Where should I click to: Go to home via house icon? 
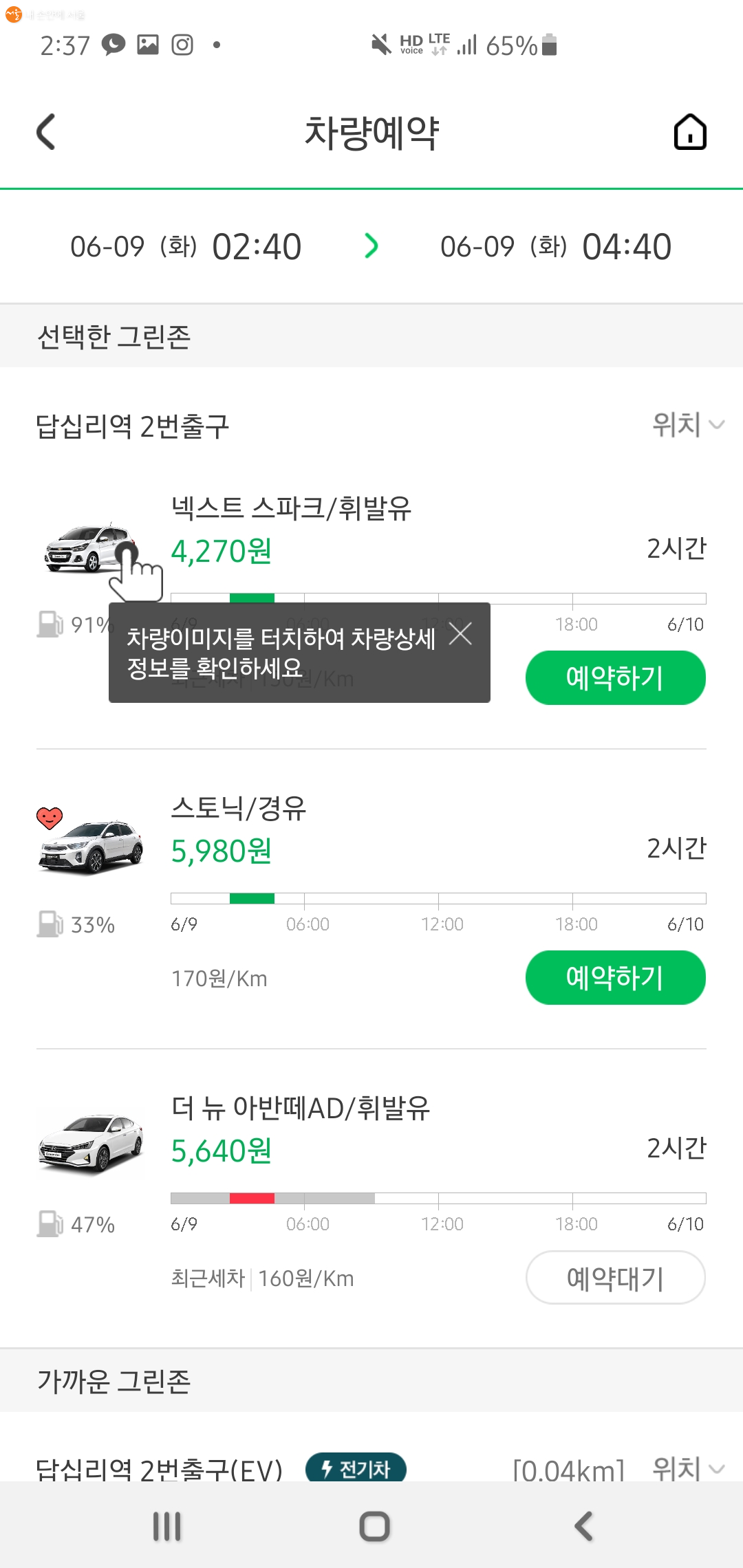coord(690,132)
